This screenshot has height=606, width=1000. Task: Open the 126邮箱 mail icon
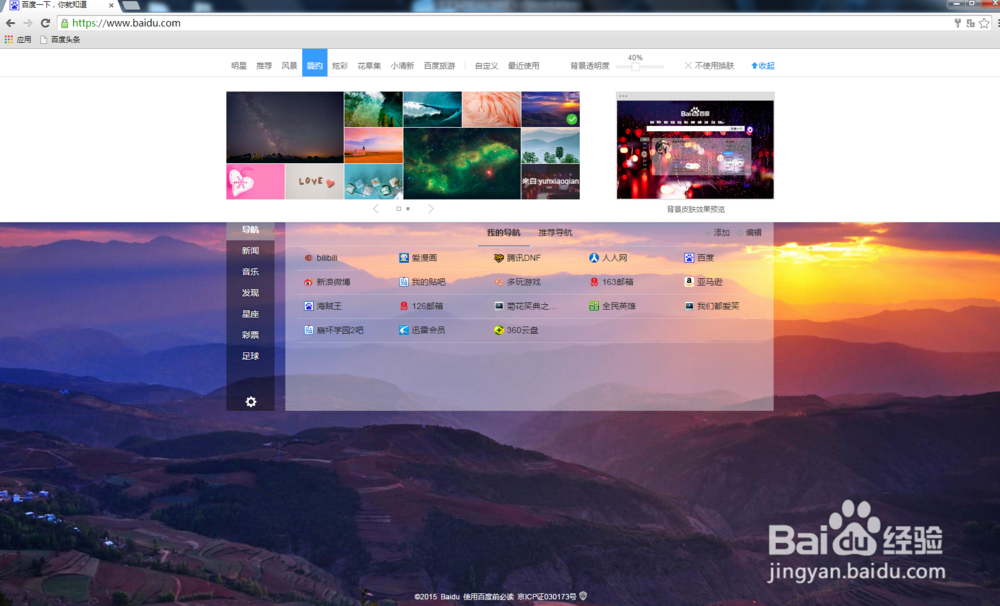[404, 306]
